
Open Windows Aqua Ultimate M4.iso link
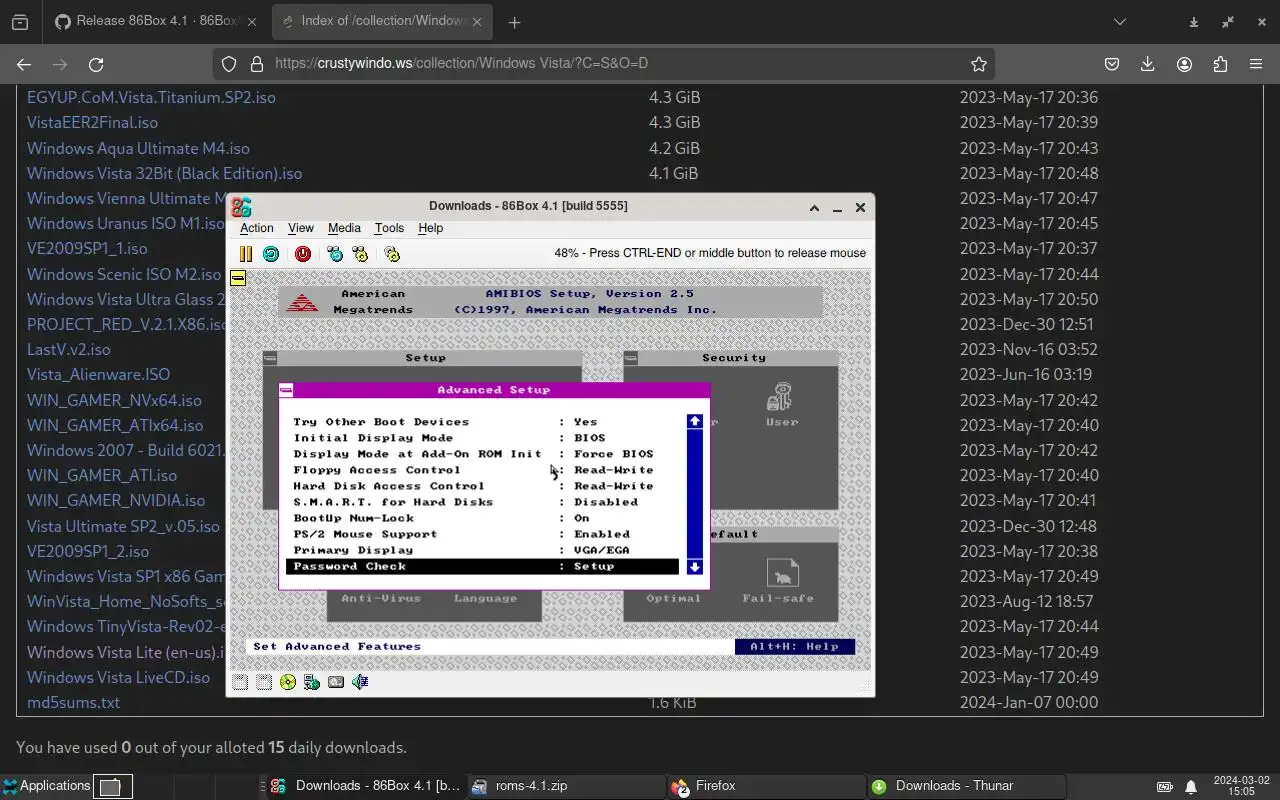(x=138, y=148)
